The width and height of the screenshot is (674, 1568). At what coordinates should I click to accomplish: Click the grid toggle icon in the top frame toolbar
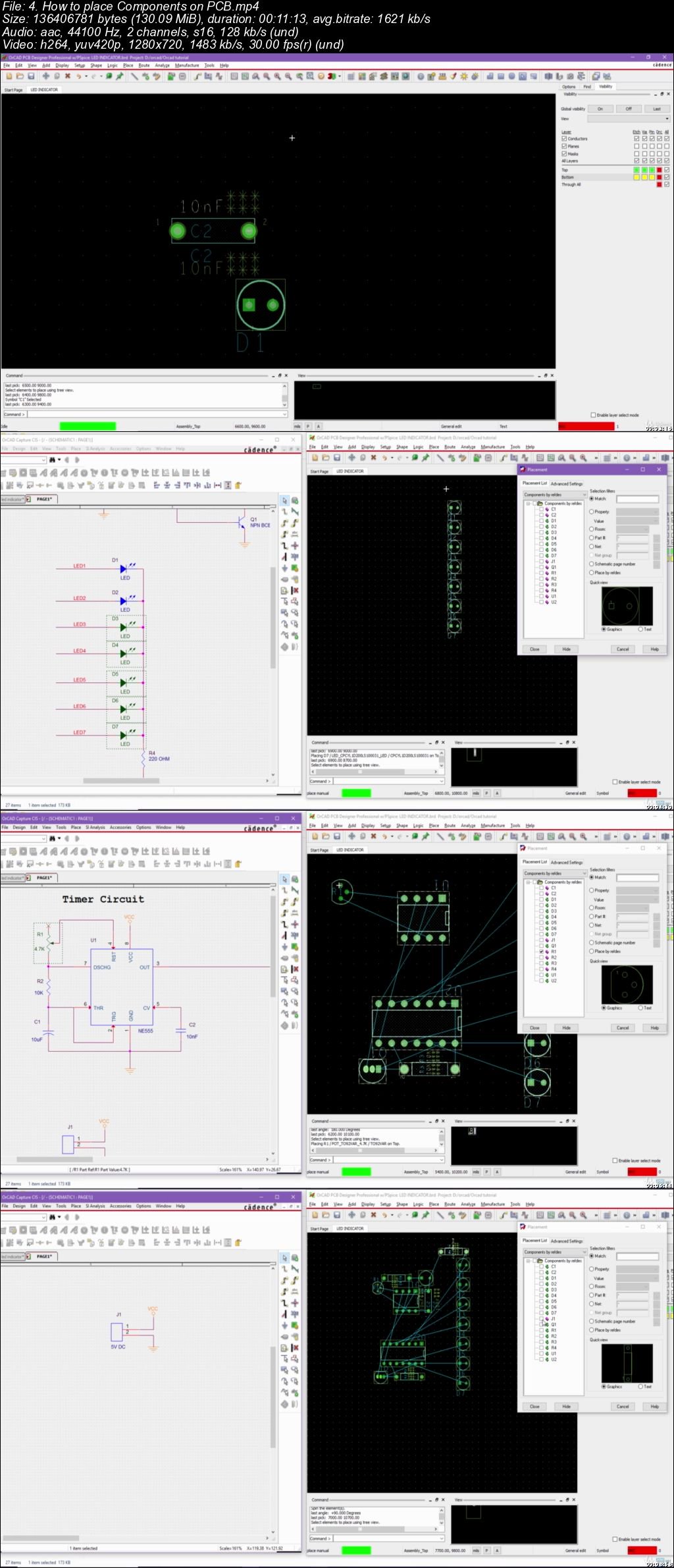pyautogui.click(x=351, y=76)
